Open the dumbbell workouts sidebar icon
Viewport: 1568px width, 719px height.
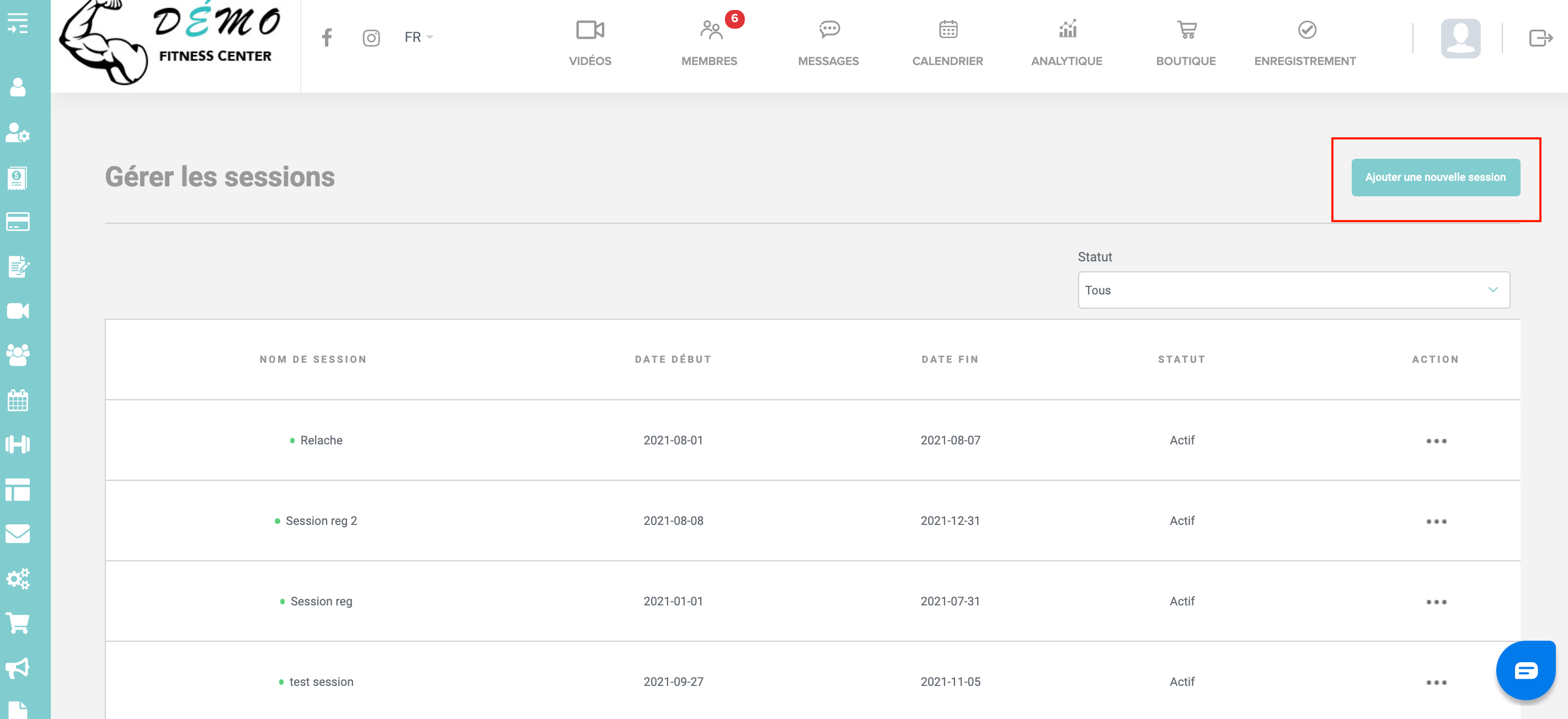tap(18, 444)
